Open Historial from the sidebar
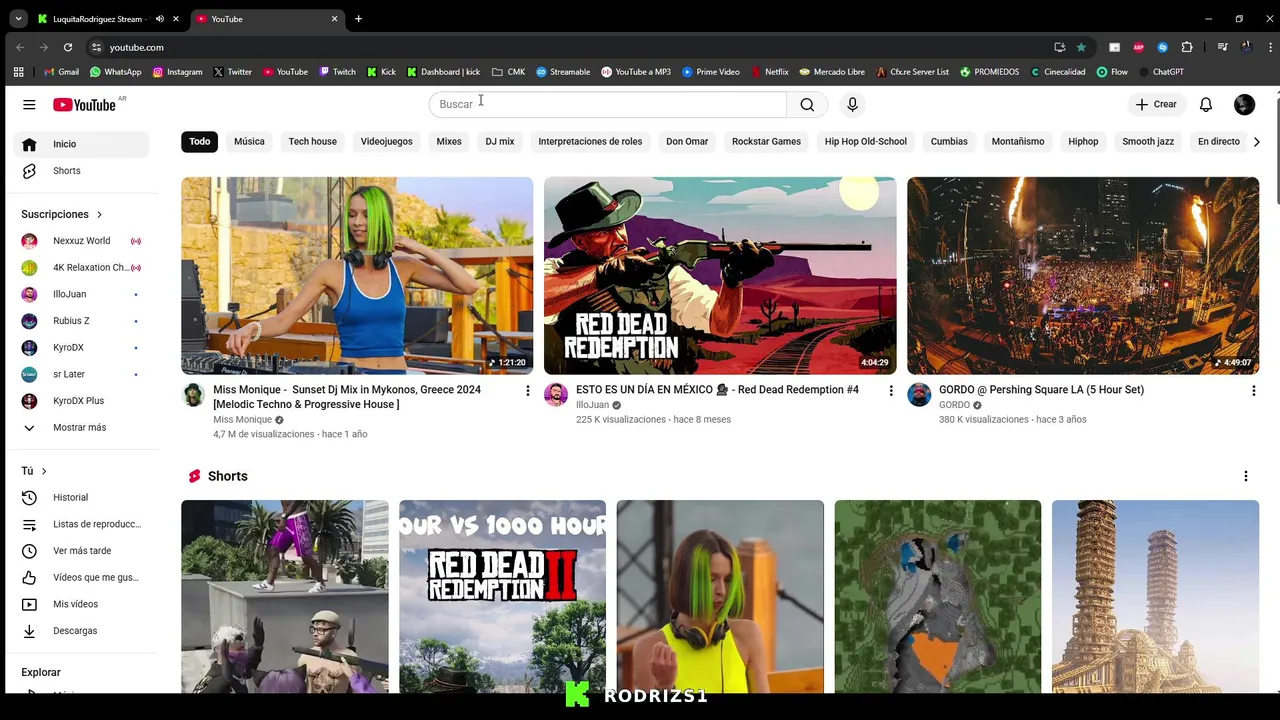The height and width of the screenshot is (720, 1280). [82, 497]
